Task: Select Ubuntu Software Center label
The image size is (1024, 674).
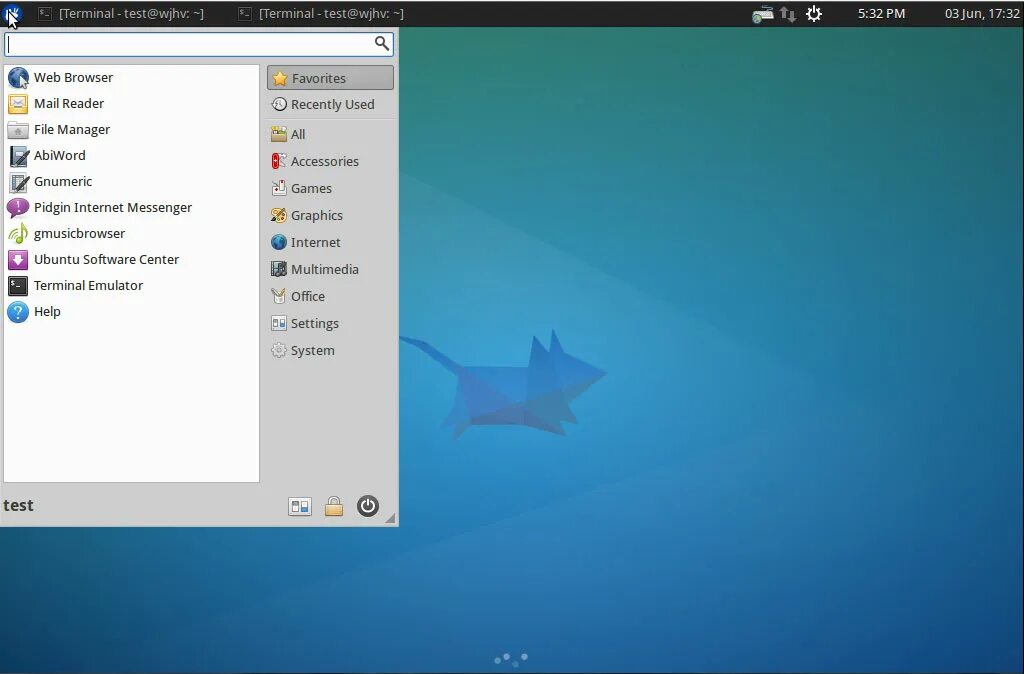Action: (106, 260)
